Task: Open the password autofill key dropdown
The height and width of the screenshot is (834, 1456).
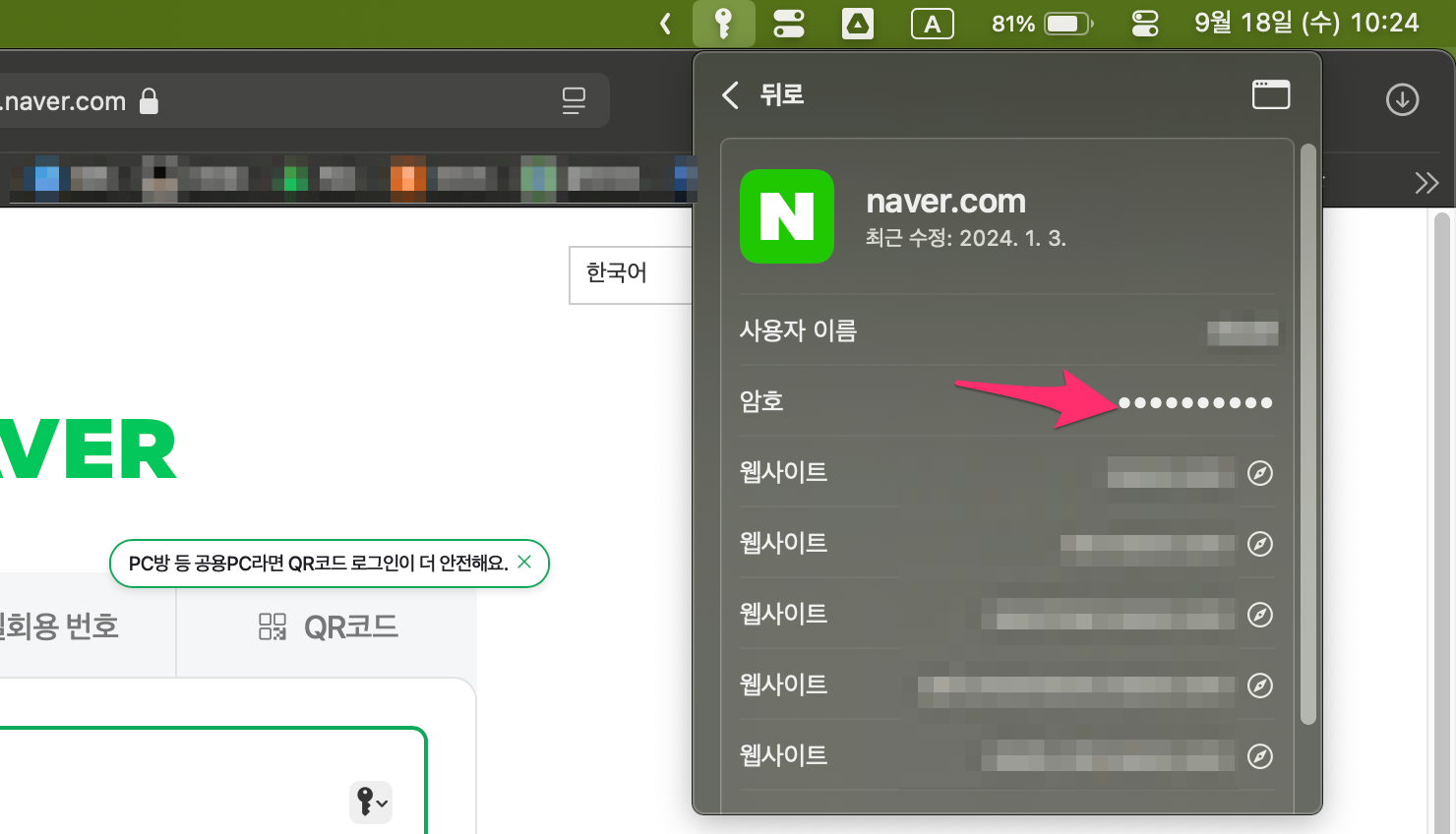Action: (371, 803)
